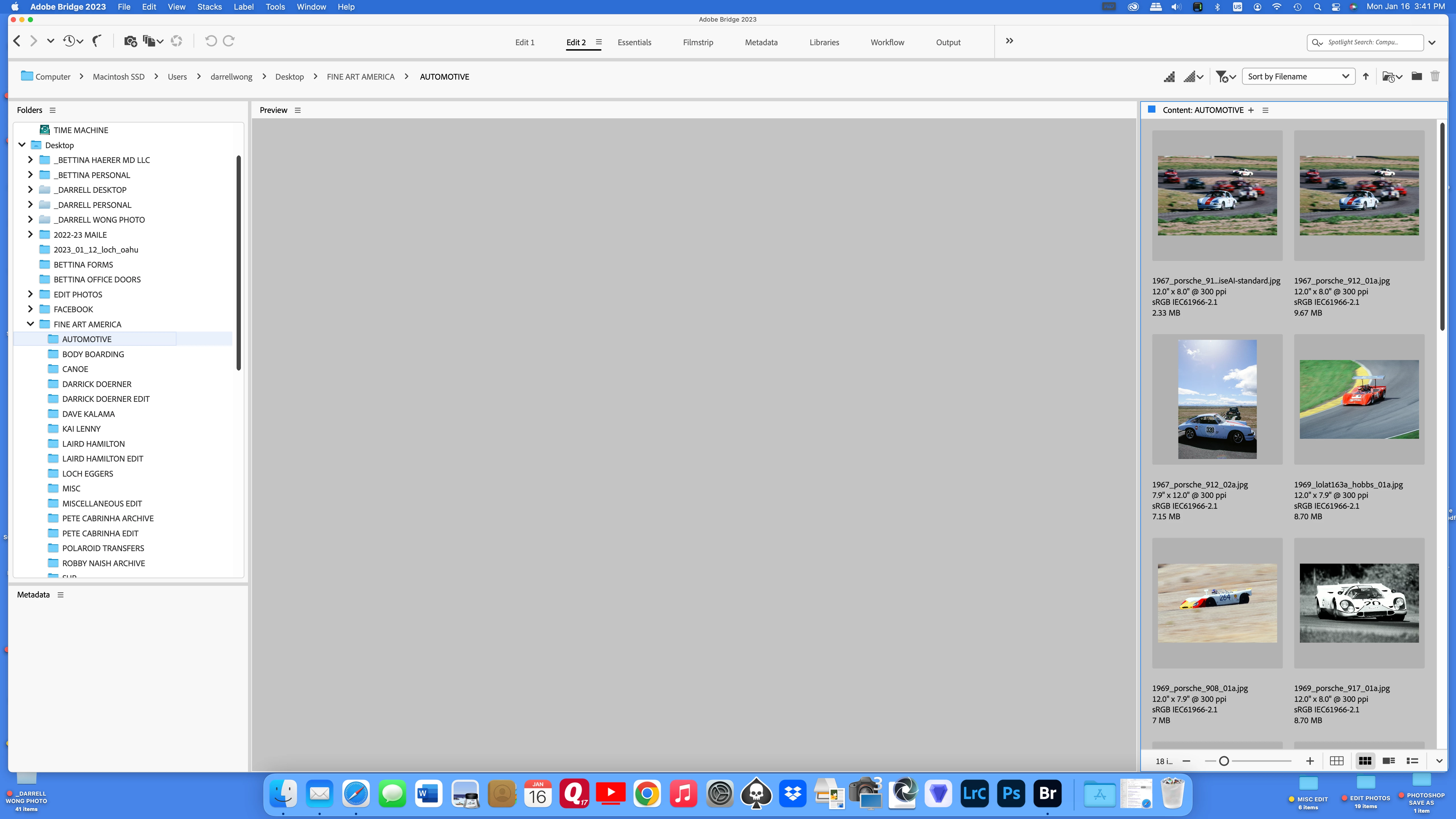Collapse the FINE ART AMERICA folder
Viewport: 1456px width, 819px height.
[x=30, y=324]
